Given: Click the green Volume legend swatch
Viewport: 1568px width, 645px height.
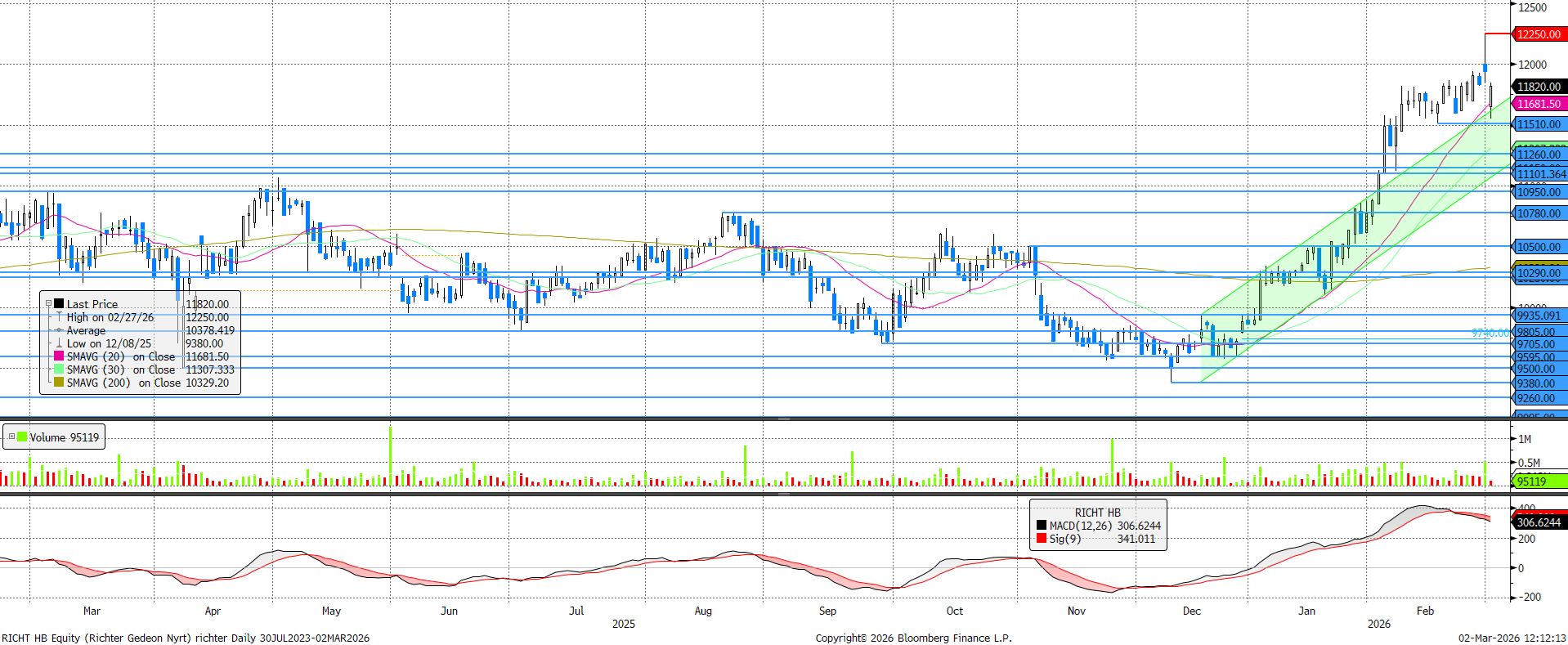Looking at the screenshot, I should coord(22,437).
